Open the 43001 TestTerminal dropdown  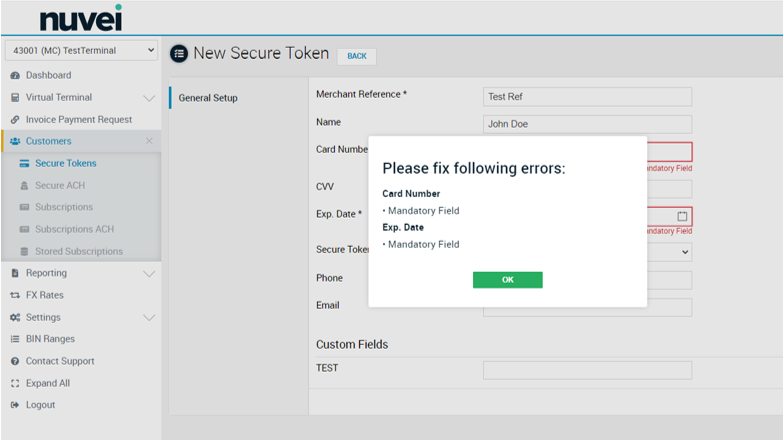click(x=81, y=50)
